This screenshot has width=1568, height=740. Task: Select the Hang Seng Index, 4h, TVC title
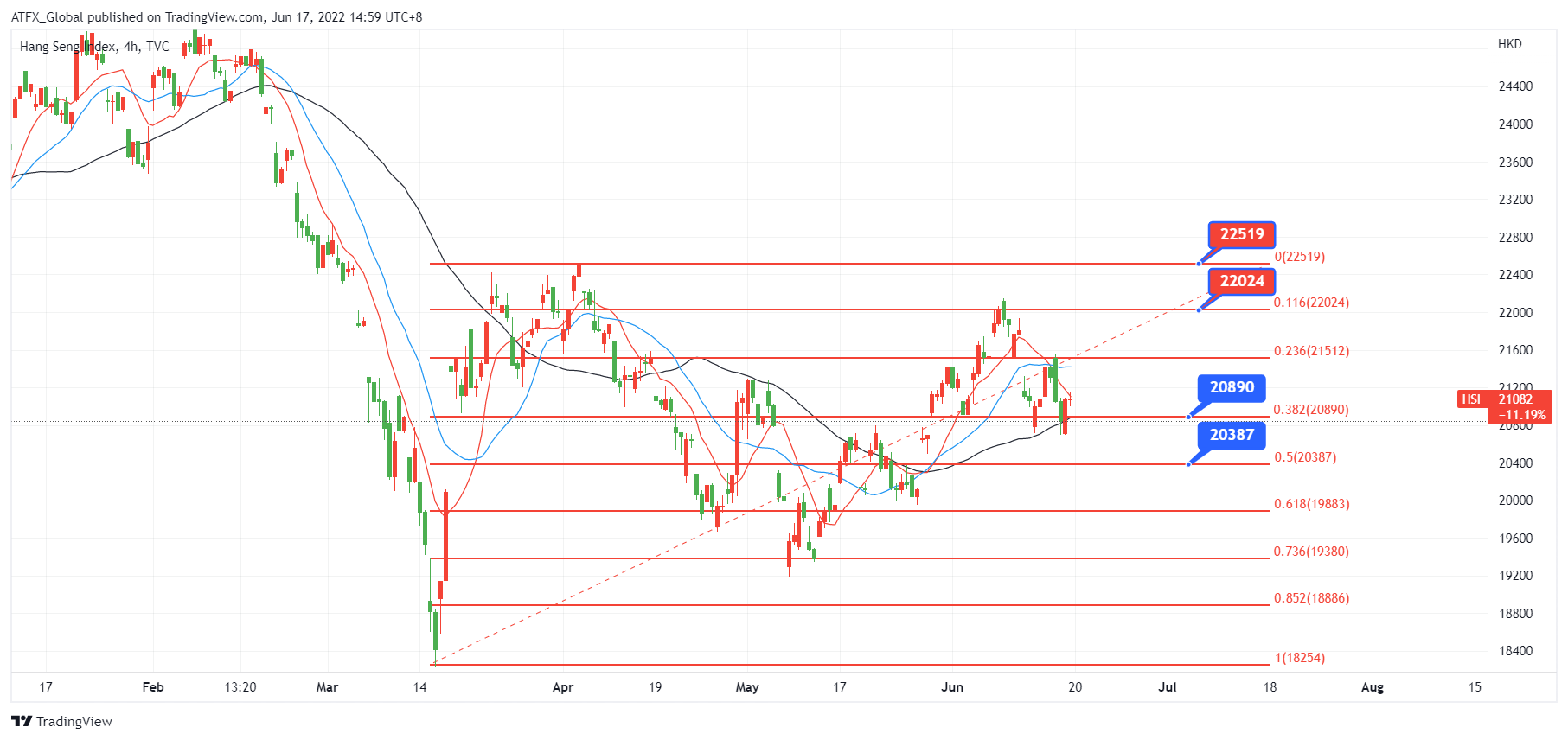click(x=94, y=47)
